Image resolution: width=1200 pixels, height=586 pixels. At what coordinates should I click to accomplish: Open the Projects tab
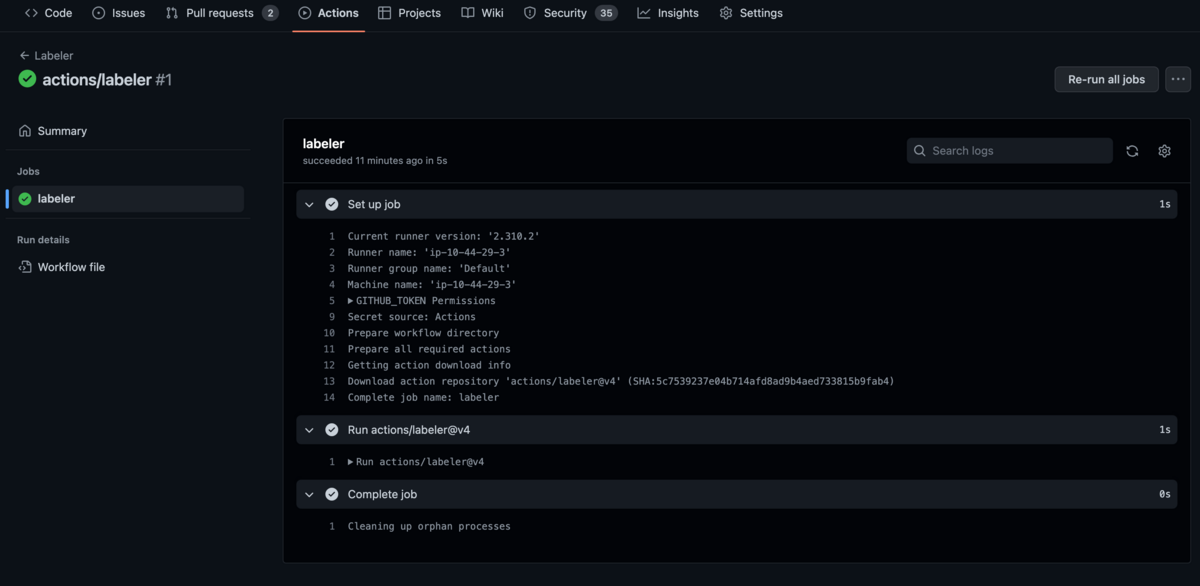click(x=409, y=13)
